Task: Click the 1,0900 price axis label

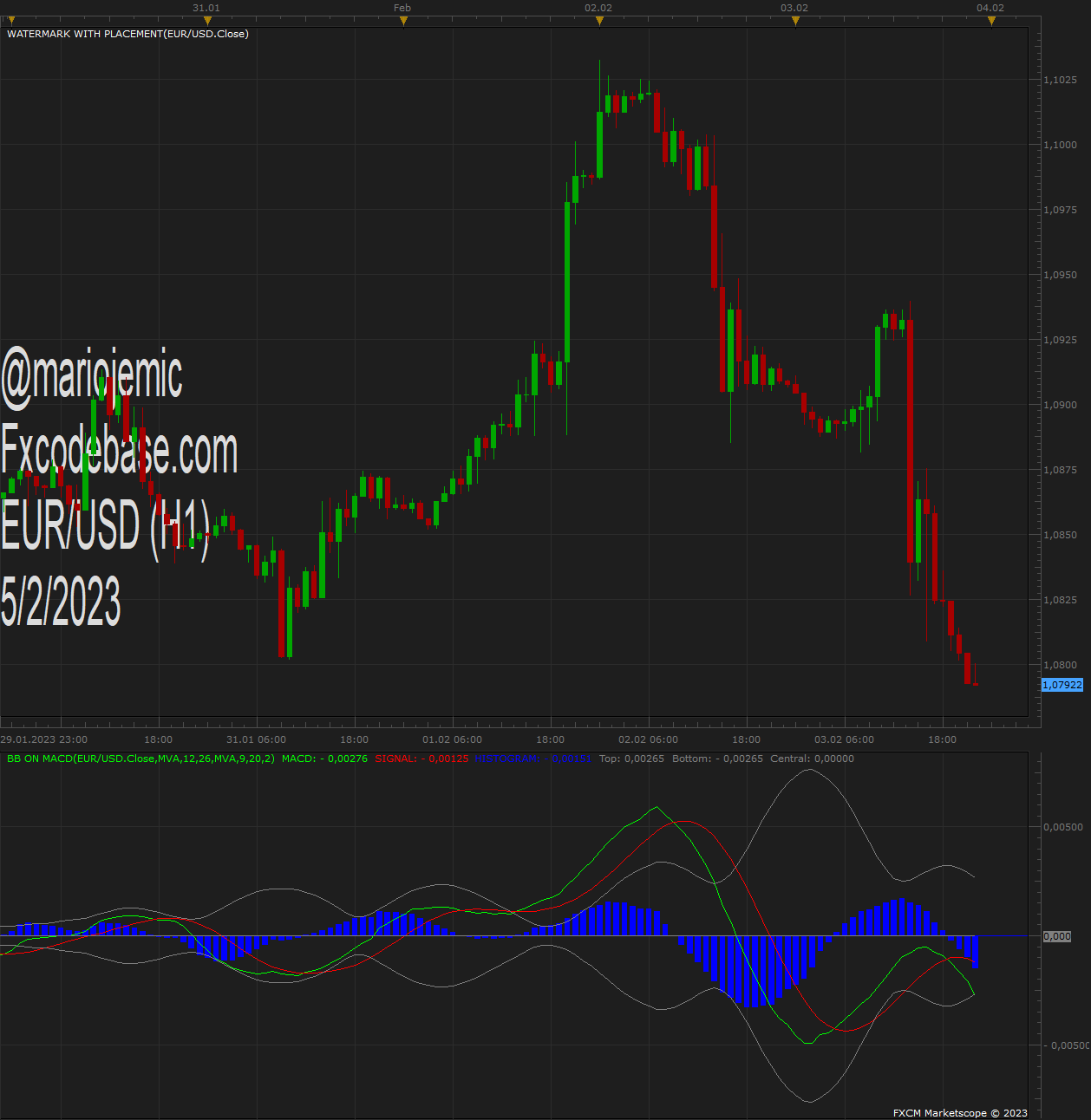Action: click(x=1060, y=405)
